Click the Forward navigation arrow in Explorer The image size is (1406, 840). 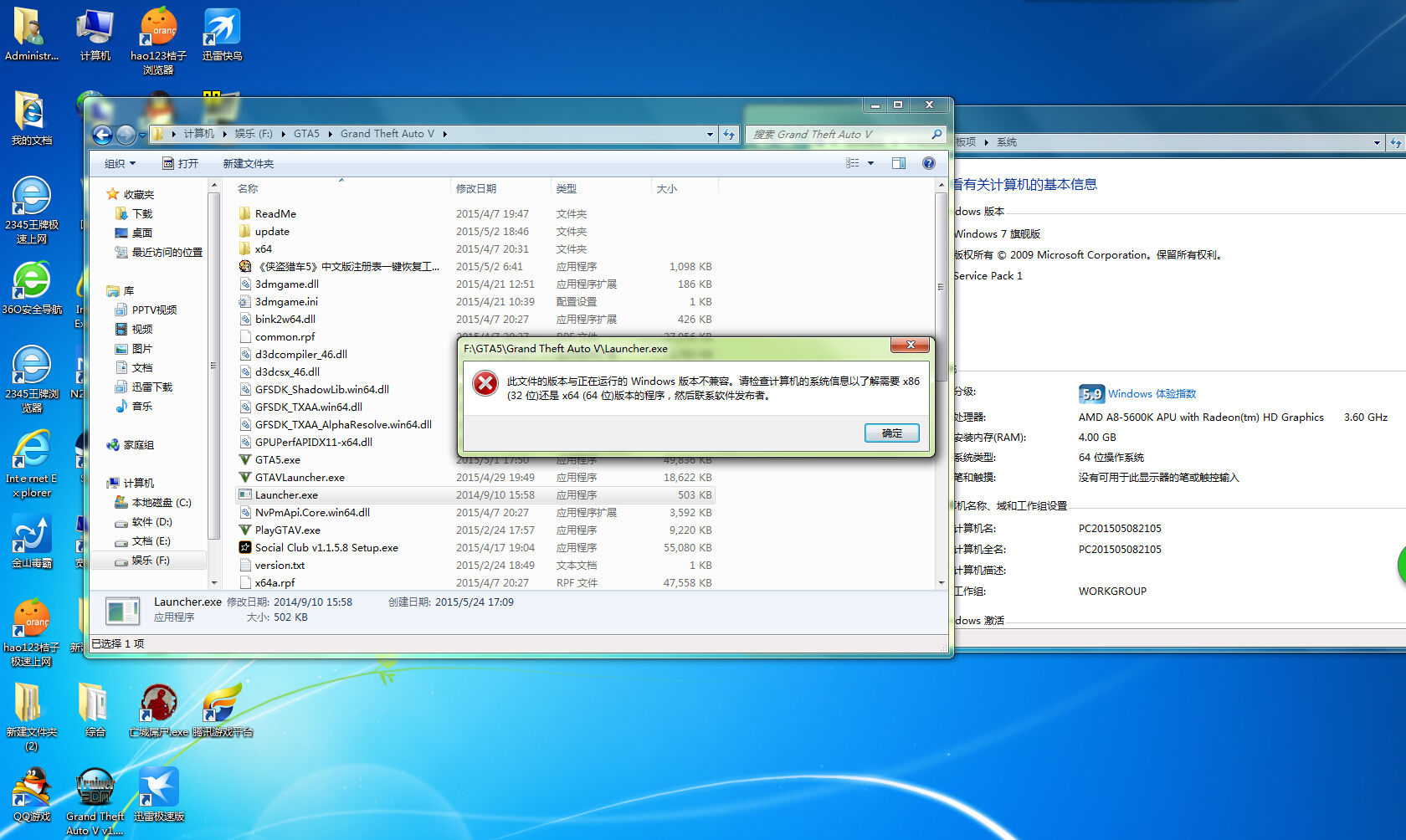(x=126, y=134)
